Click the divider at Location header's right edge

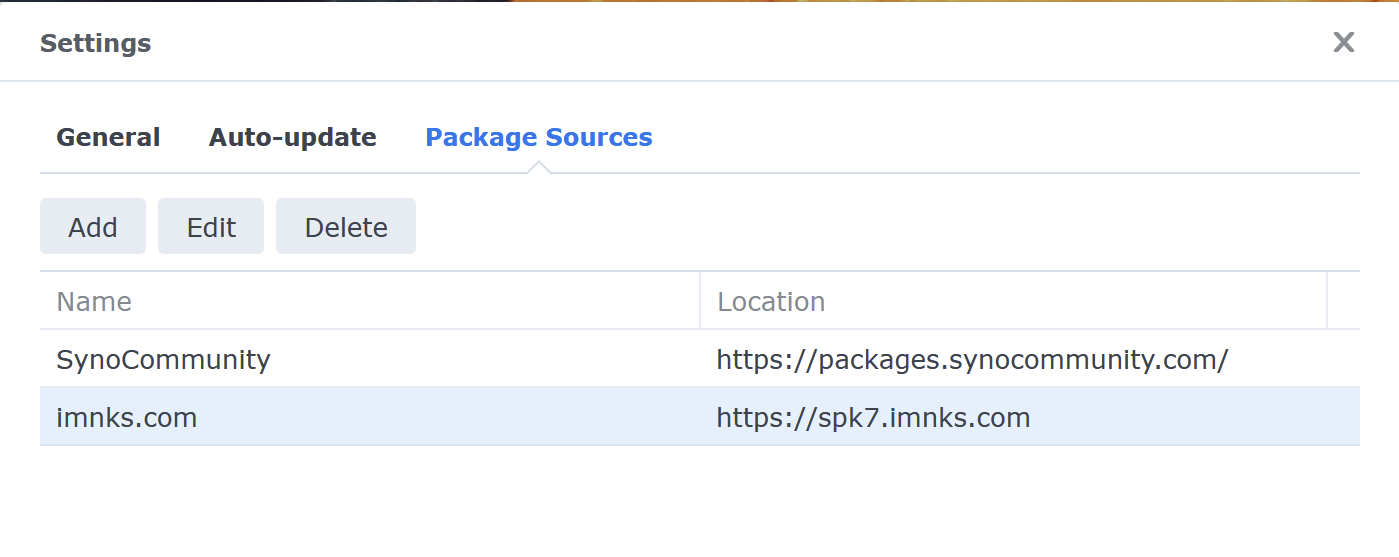point(1327,301)
